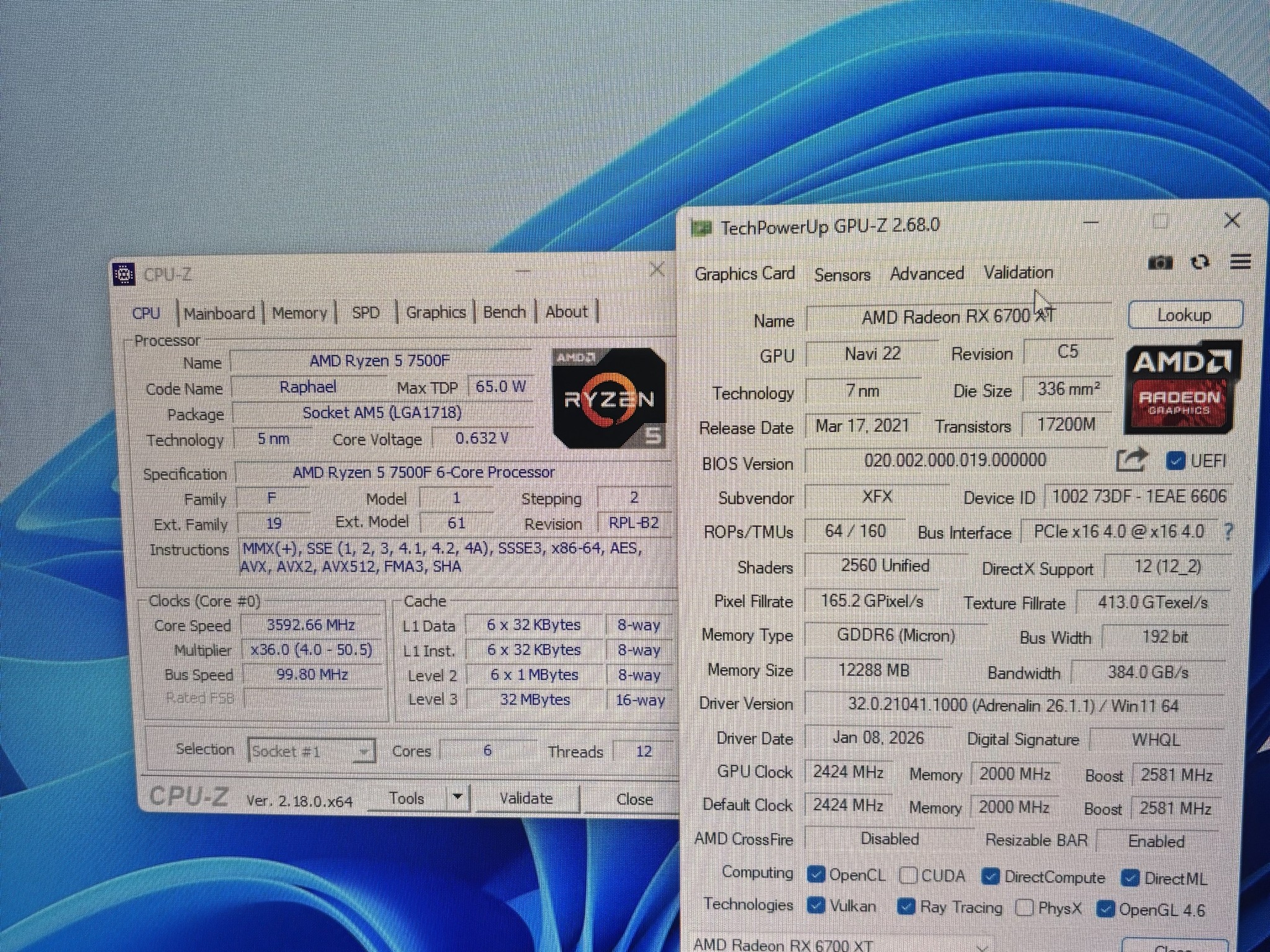
Task: Click the Resizable BAR value Enabled
Action: 1157,841
